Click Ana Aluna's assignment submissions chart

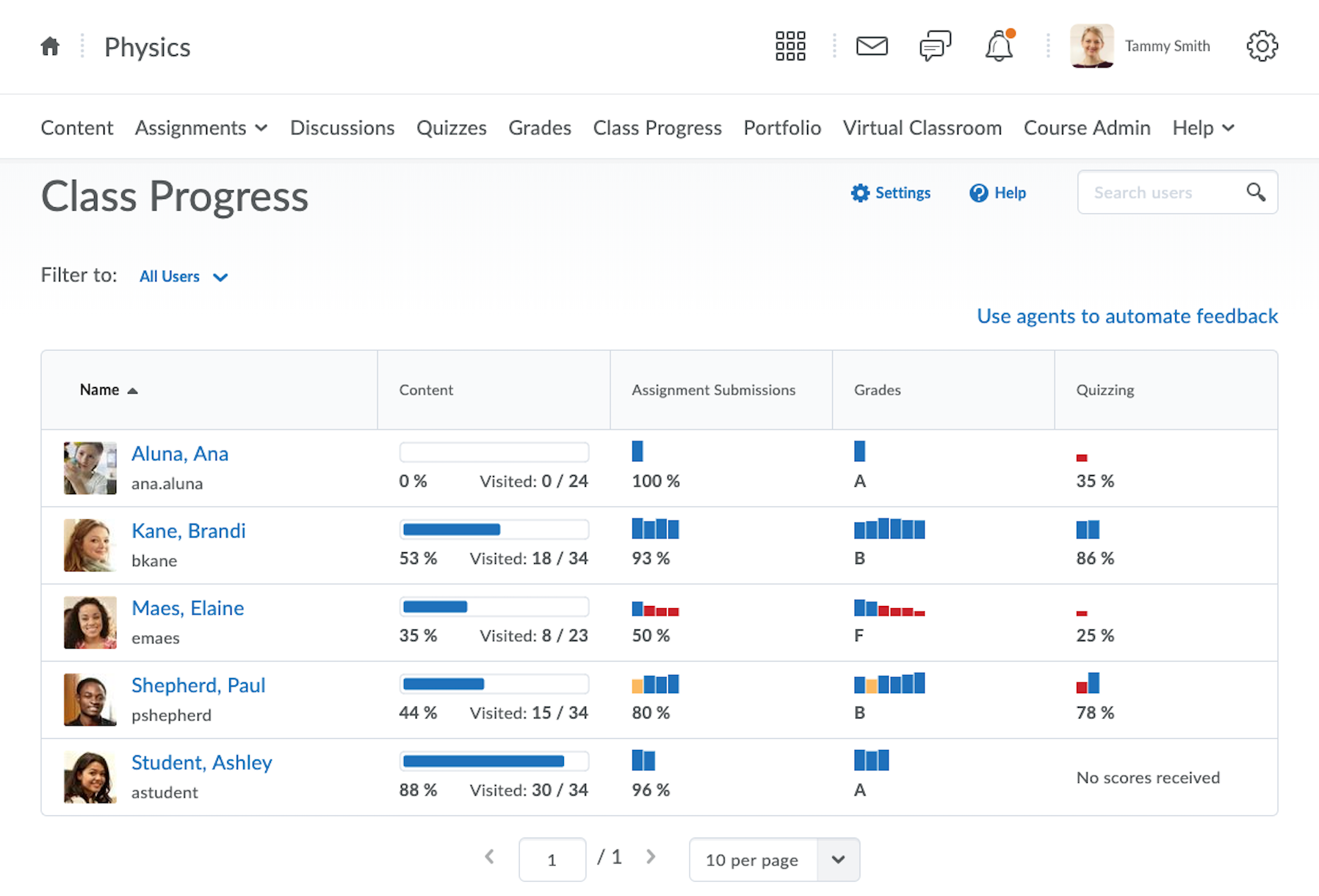click(x=637, y=451)
